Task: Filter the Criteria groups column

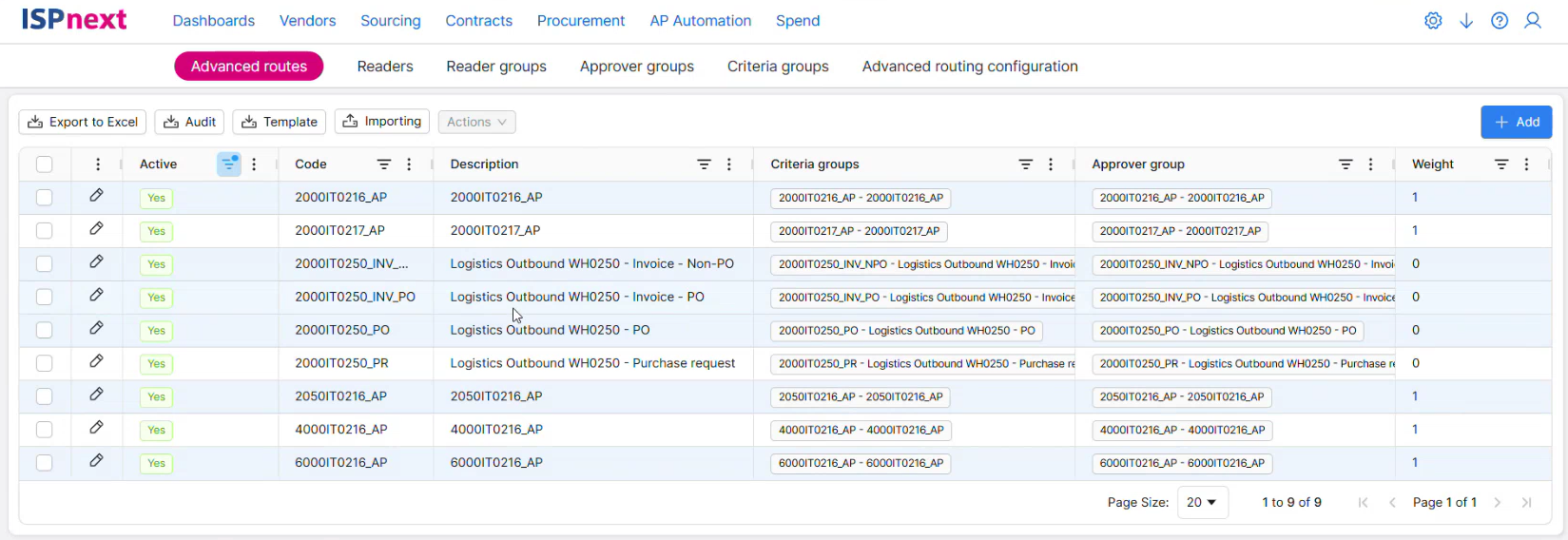Action: point(1025,164)
